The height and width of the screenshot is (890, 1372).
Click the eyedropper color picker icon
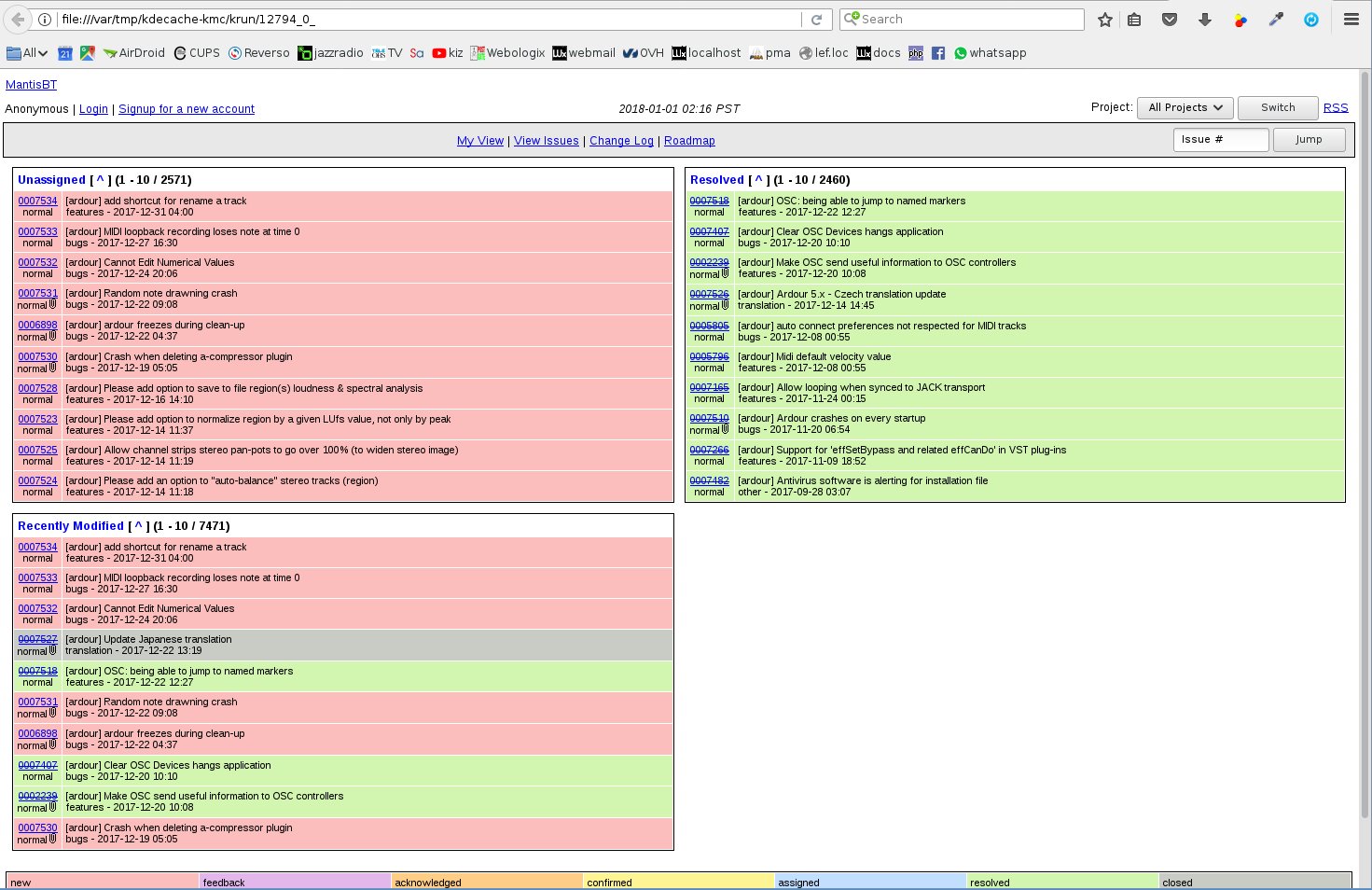(1276, 20)
